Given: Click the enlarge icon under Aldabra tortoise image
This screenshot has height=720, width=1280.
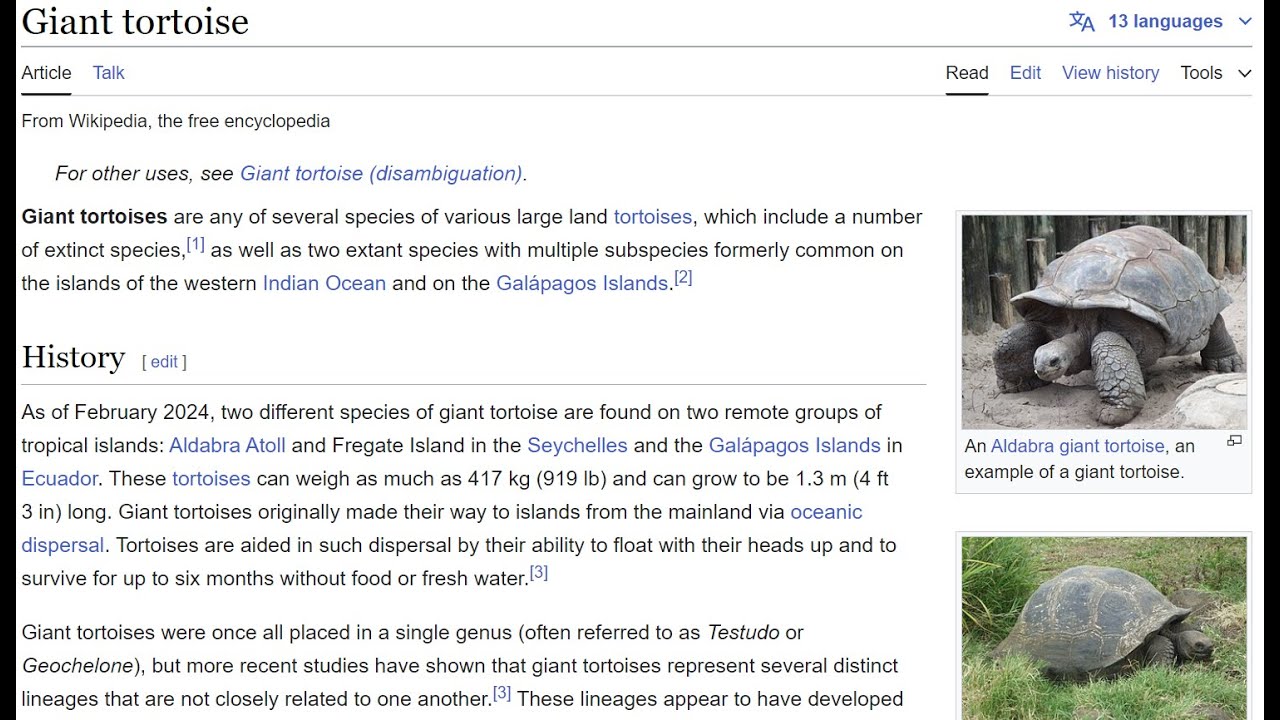Looking at the screenshot, I should point(1234,441).
